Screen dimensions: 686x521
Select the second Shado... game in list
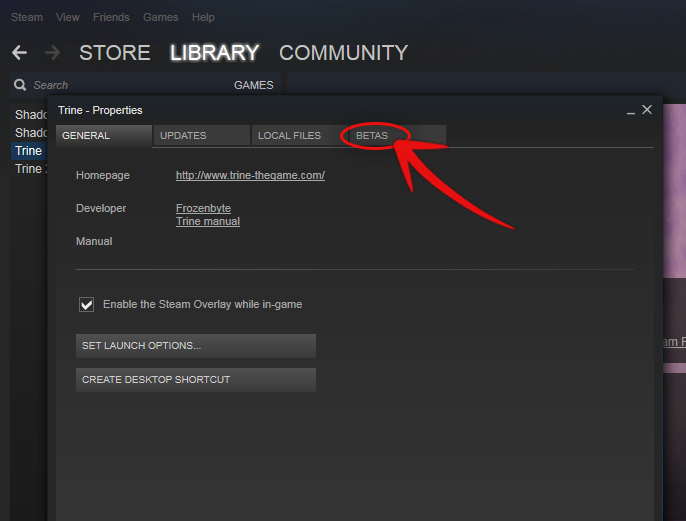(31, 133)
